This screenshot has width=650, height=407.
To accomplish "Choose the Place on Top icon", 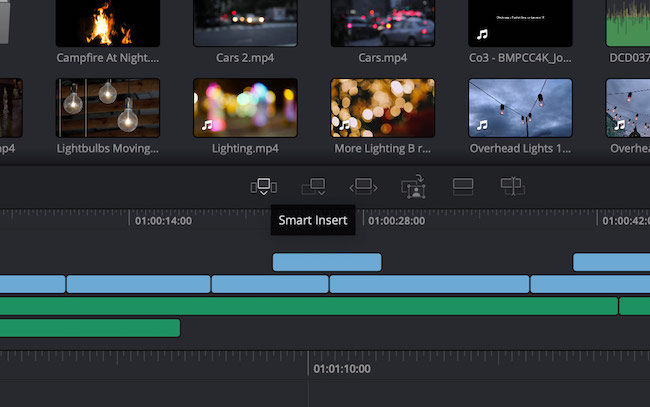I will [x=463, y=186].
